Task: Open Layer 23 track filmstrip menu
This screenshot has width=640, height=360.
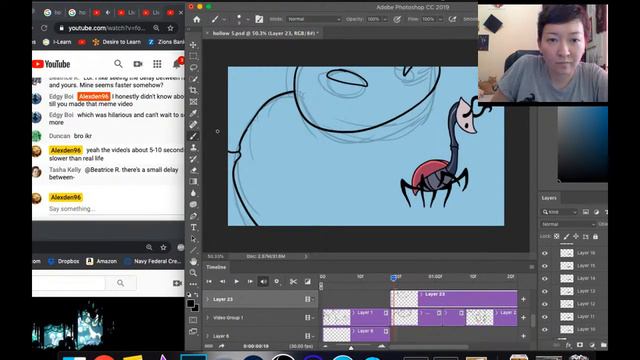Action: [x=309, y=299]
